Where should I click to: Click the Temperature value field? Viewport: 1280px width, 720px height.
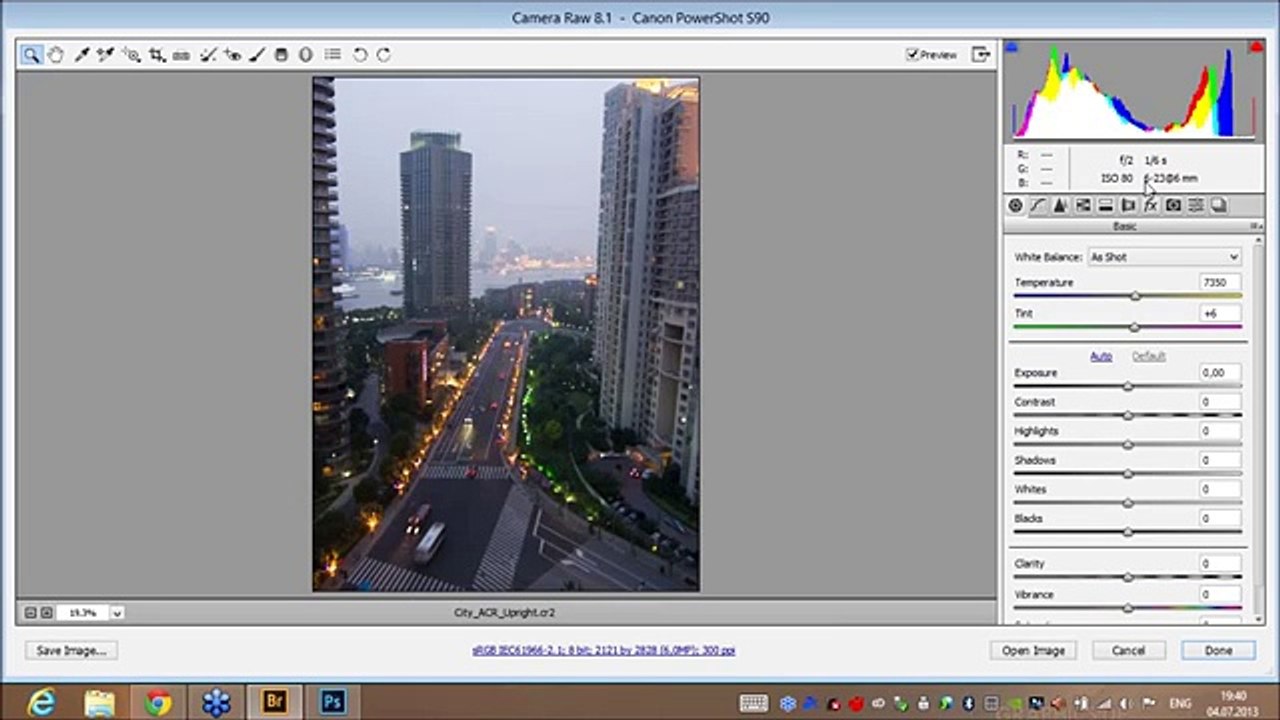(1219, 283)
